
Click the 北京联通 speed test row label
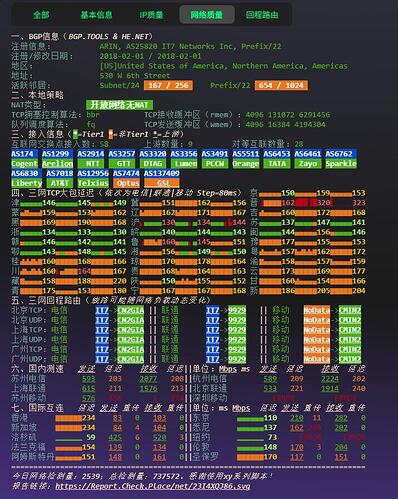(210, 388)
